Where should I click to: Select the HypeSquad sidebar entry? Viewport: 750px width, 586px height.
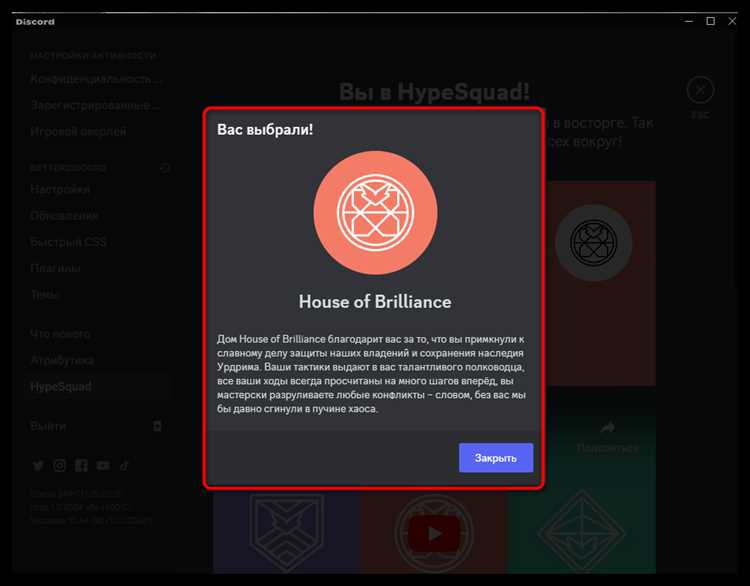point(97,387)
